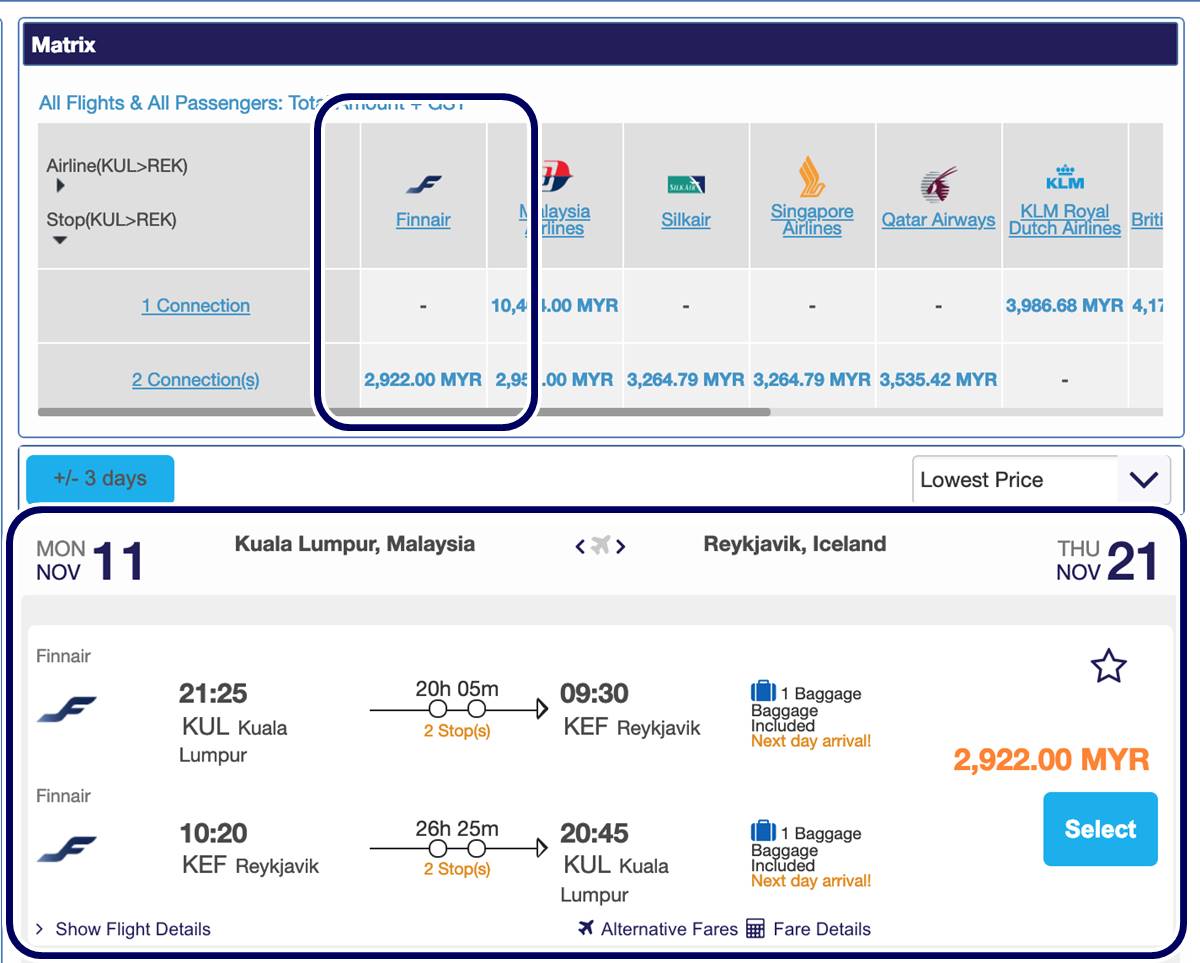Select KLM's 3,986.68 MYR matrix fare
The width and height of the screenshot is (1200, 963).
coord(1065,306)
